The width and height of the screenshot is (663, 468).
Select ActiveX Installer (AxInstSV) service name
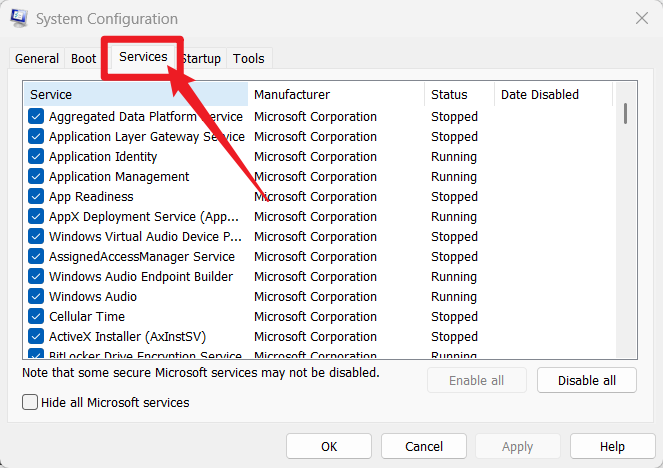pos(127,337)
